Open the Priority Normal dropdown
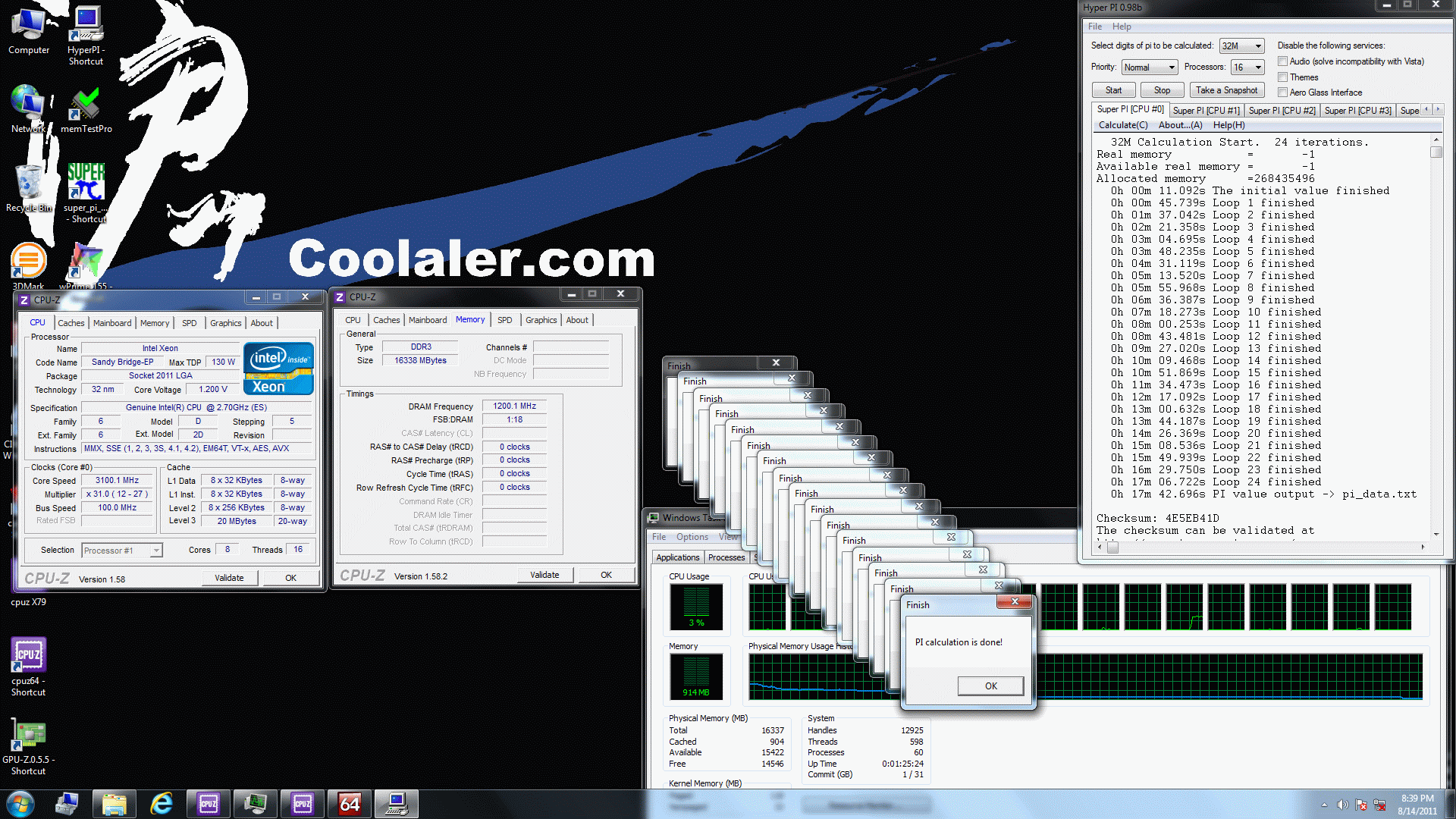The image size is (1456, 819). tap(1150, 67)
